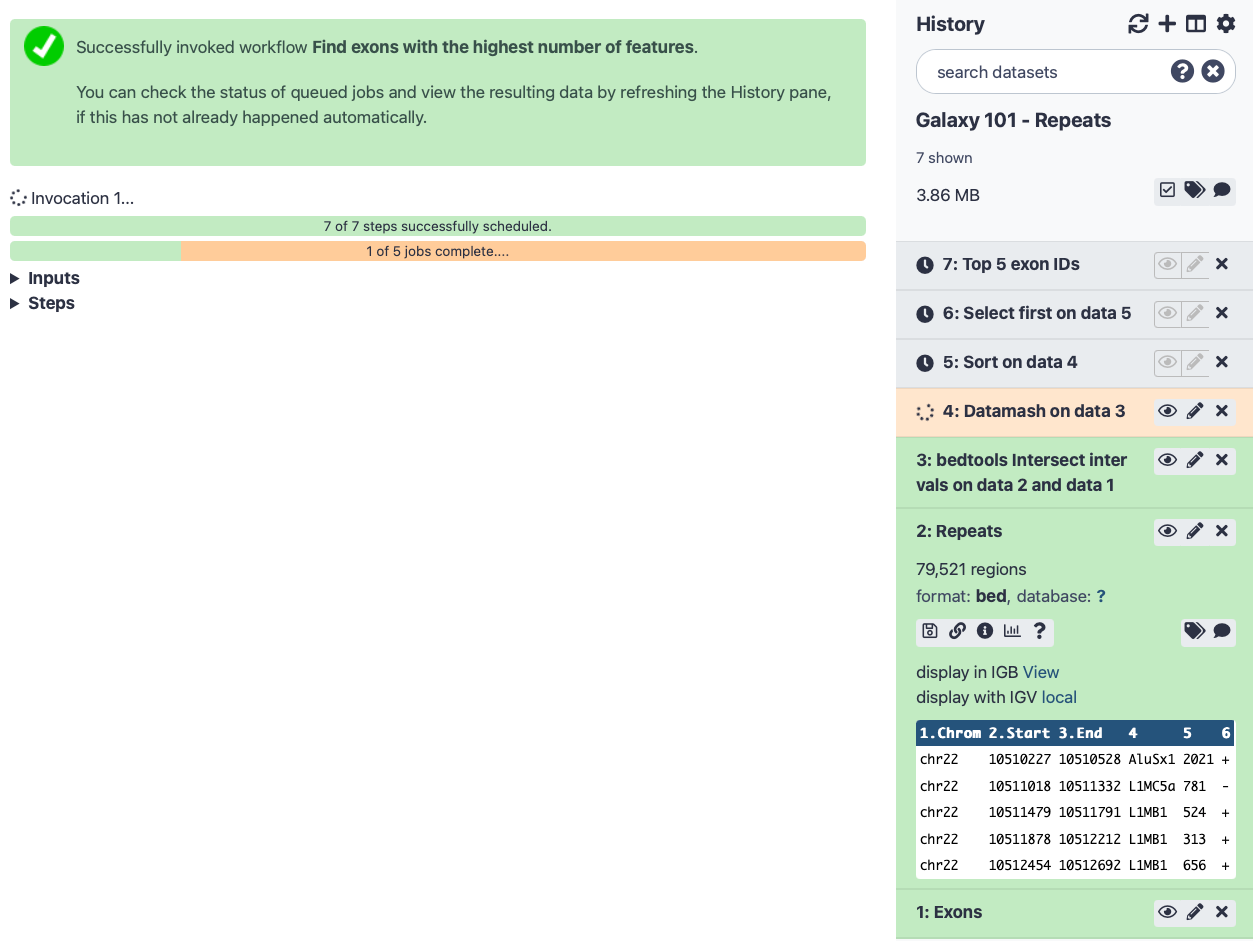Expand bedtools Intersect intervals dataset title

(1021, 472)
